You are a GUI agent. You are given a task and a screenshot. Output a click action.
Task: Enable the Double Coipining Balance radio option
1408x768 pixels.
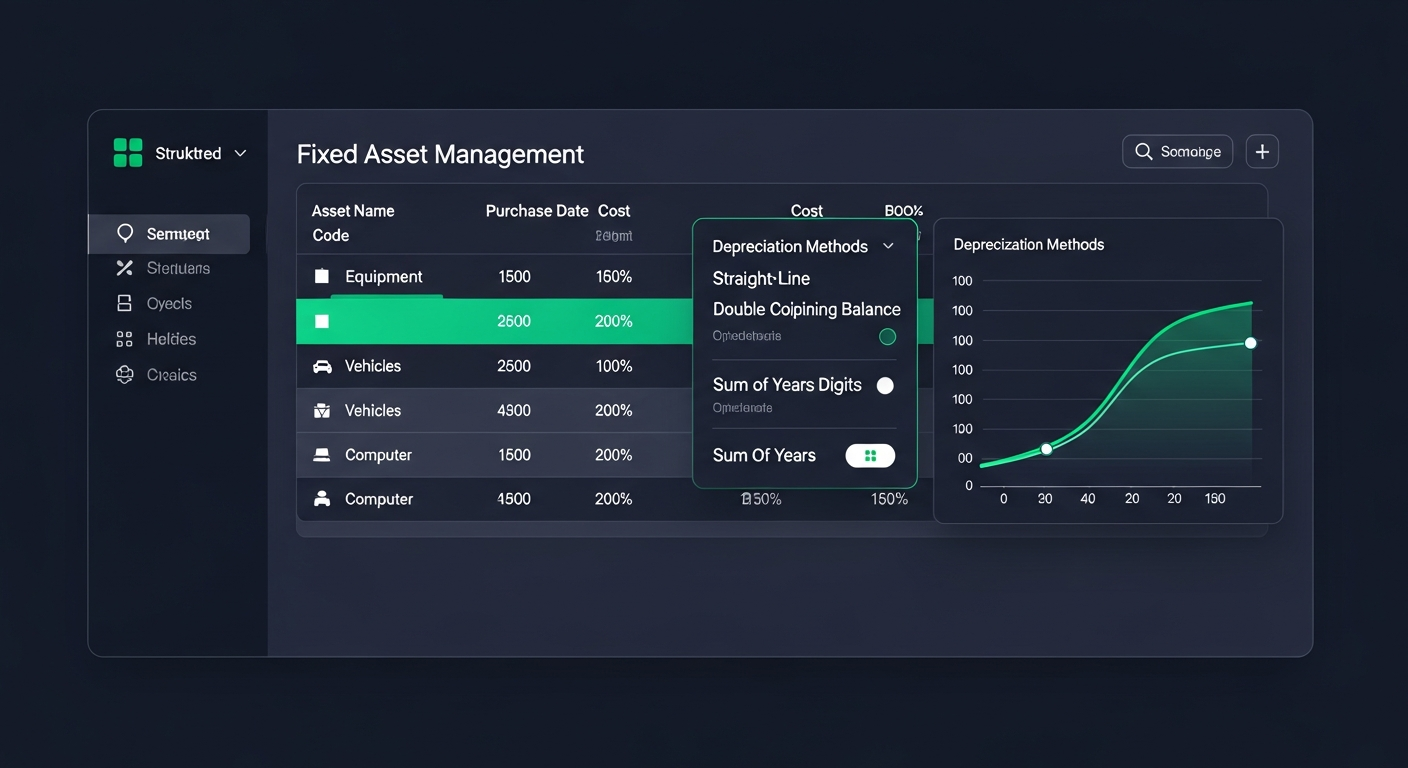tap(886, 337)
